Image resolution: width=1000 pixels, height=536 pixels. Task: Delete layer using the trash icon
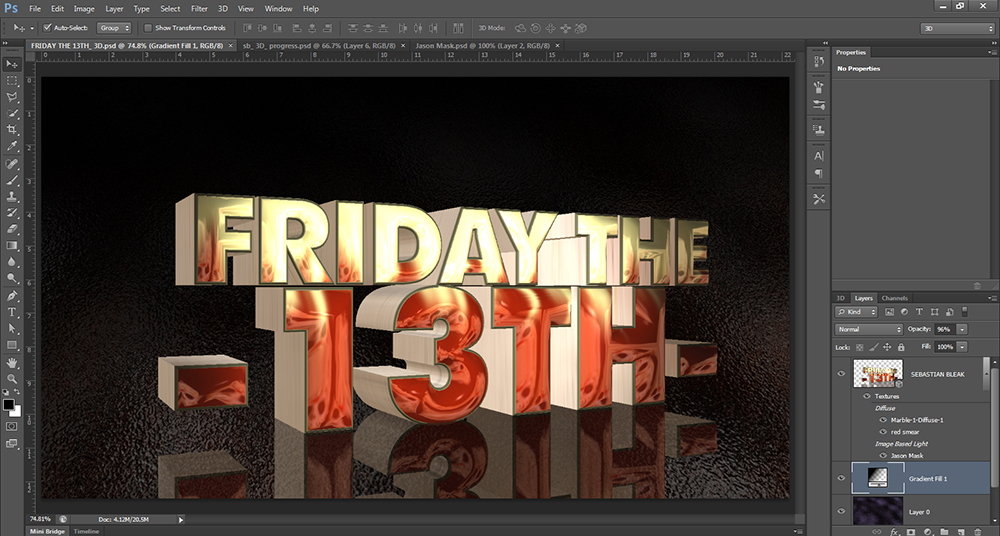point(976,530)
